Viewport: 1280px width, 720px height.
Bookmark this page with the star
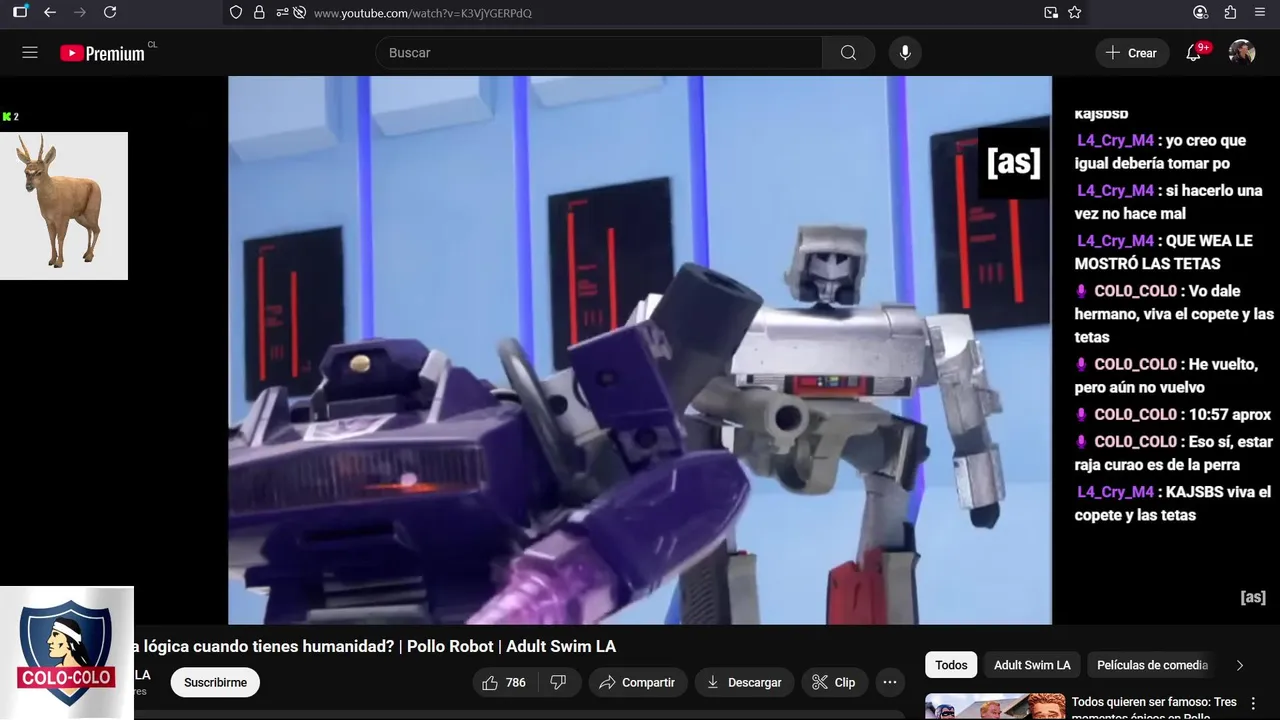click(1075, 13)
